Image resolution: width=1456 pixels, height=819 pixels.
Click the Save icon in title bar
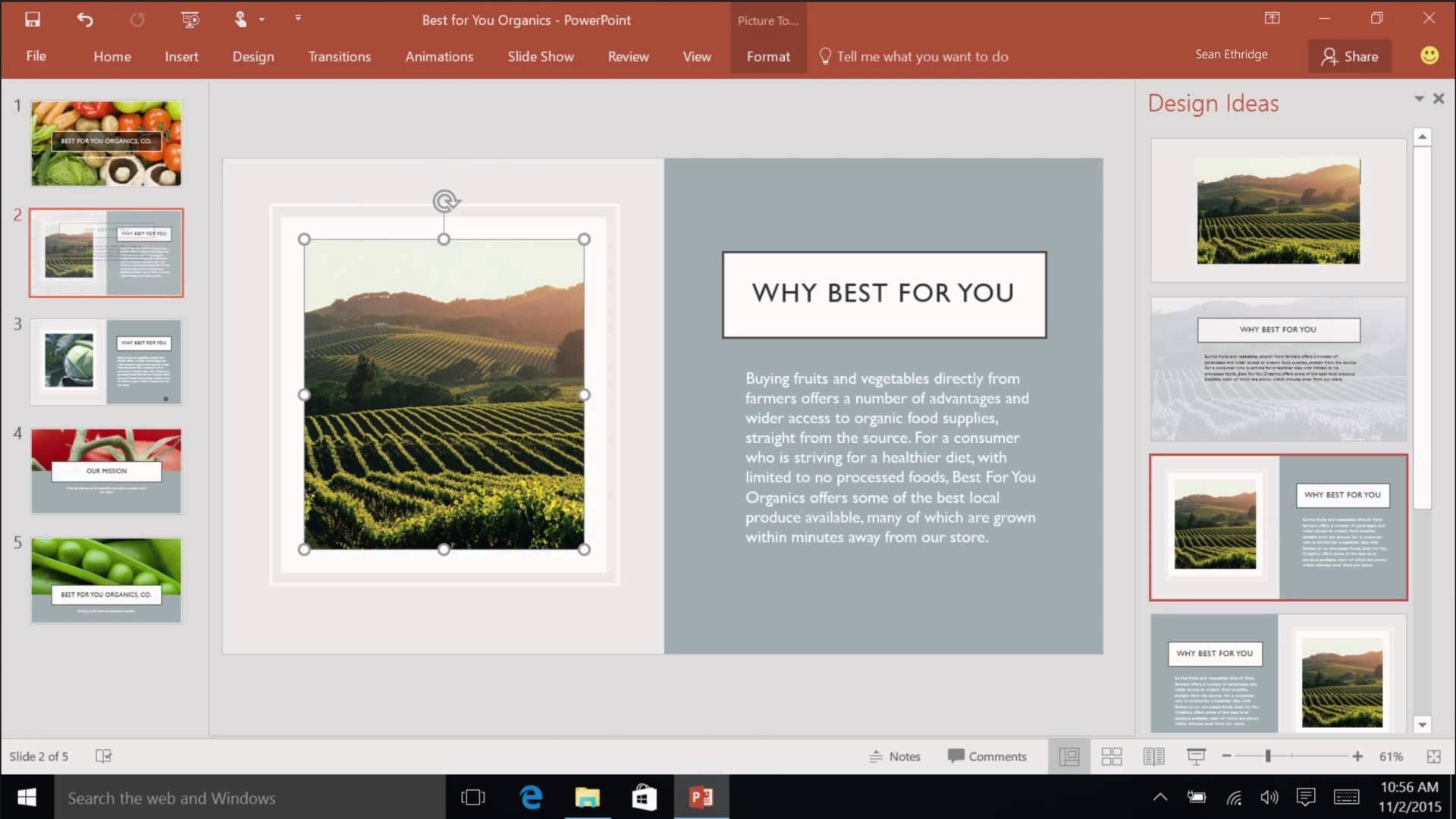(x=32, y=20)
